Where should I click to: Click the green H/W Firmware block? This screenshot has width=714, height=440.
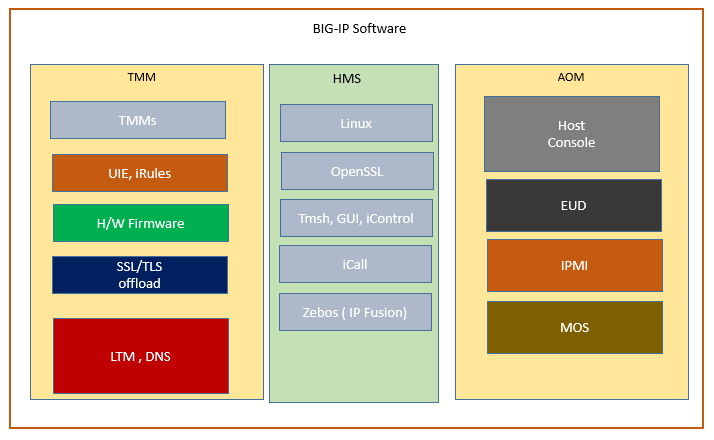click(141, 223)
